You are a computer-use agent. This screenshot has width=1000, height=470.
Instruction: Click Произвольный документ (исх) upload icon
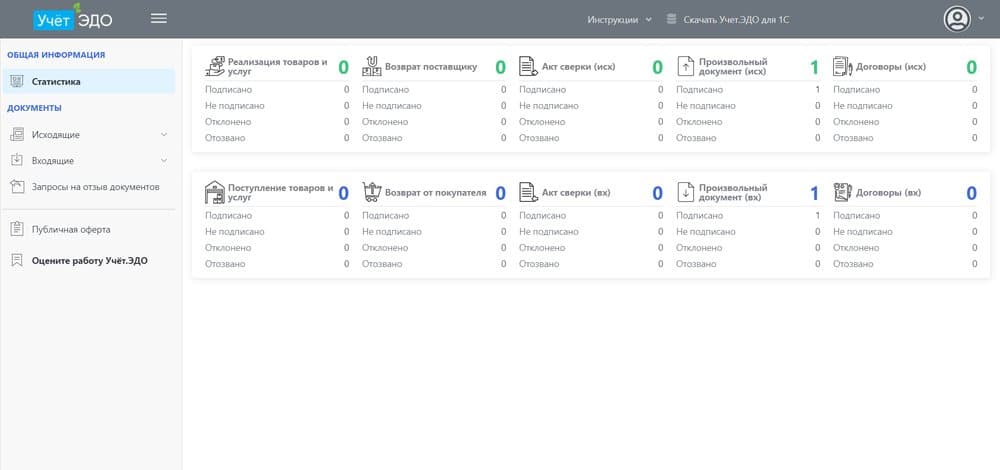(x=685, y=66)
